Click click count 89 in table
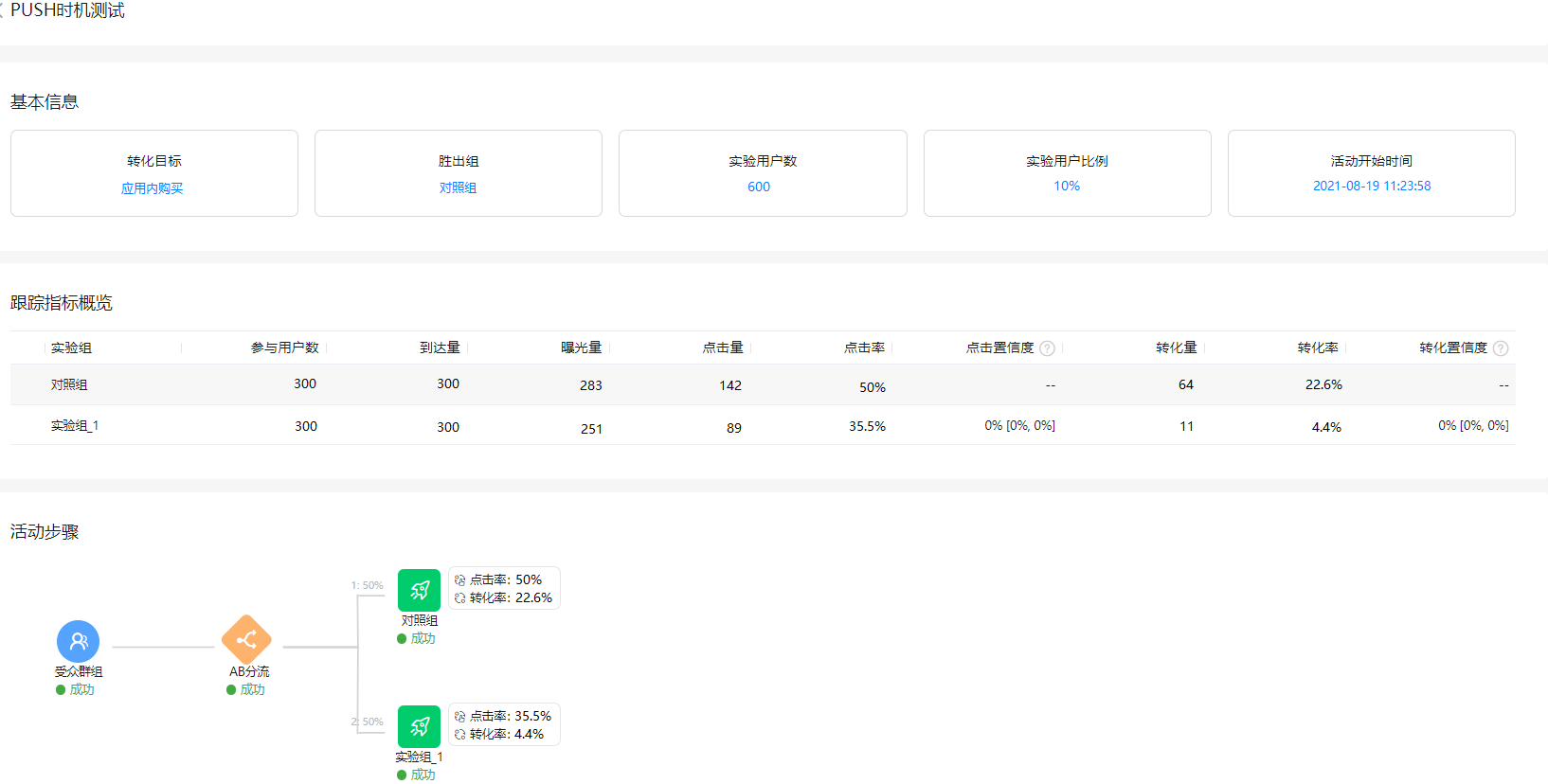This screenshot has height=784, width=1548. click(734, 428)
